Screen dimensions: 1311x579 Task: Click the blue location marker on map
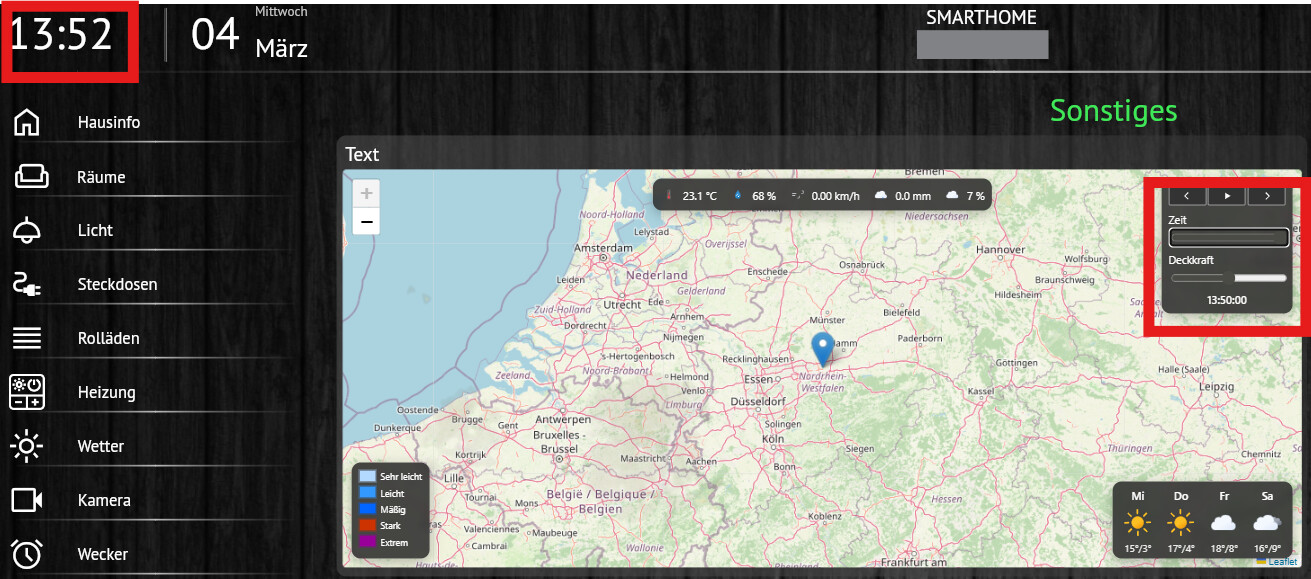coord(822,349)
